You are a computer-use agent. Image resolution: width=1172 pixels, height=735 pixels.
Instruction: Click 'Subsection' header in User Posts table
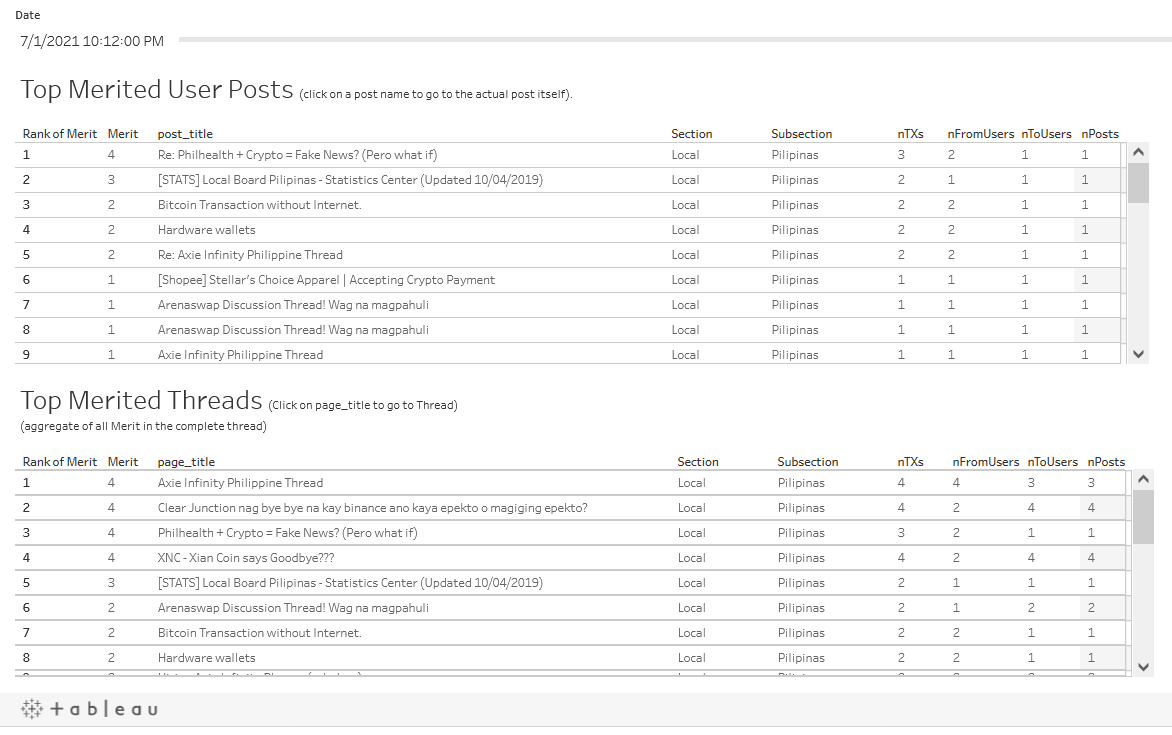[x=801, y=134]
